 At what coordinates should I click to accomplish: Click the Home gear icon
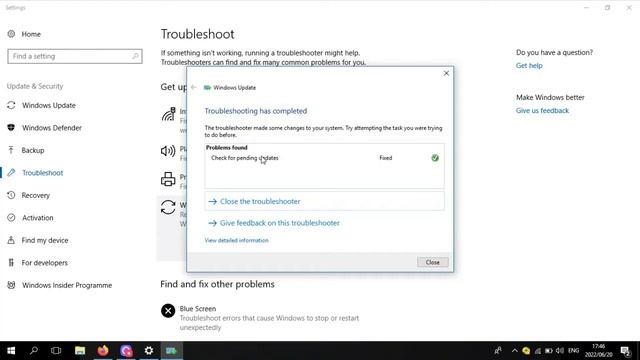click(11, 34)
